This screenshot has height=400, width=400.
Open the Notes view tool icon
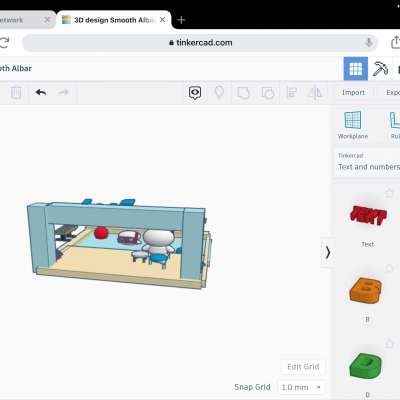(195, 93)
